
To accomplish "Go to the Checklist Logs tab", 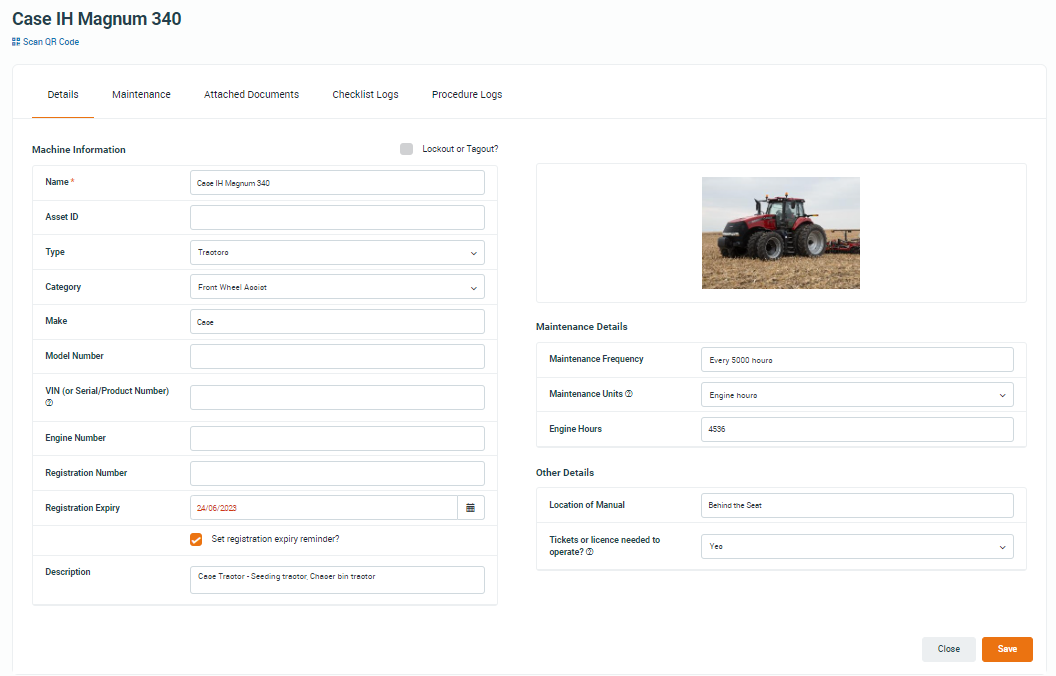I will [365, 95].
